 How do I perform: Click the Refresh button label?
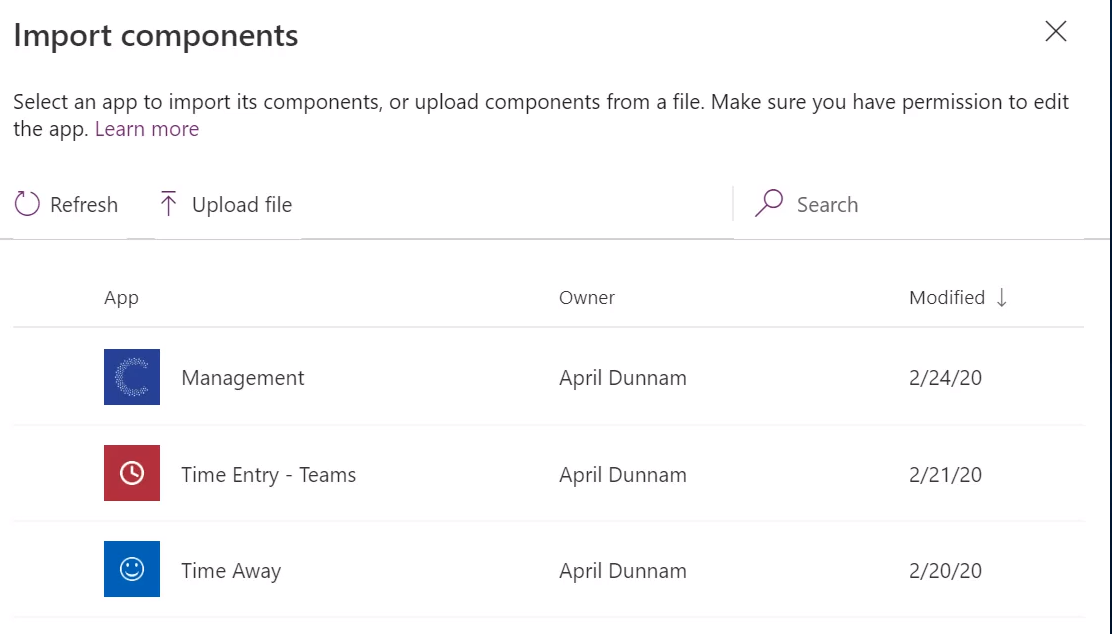tap(84, 205)
